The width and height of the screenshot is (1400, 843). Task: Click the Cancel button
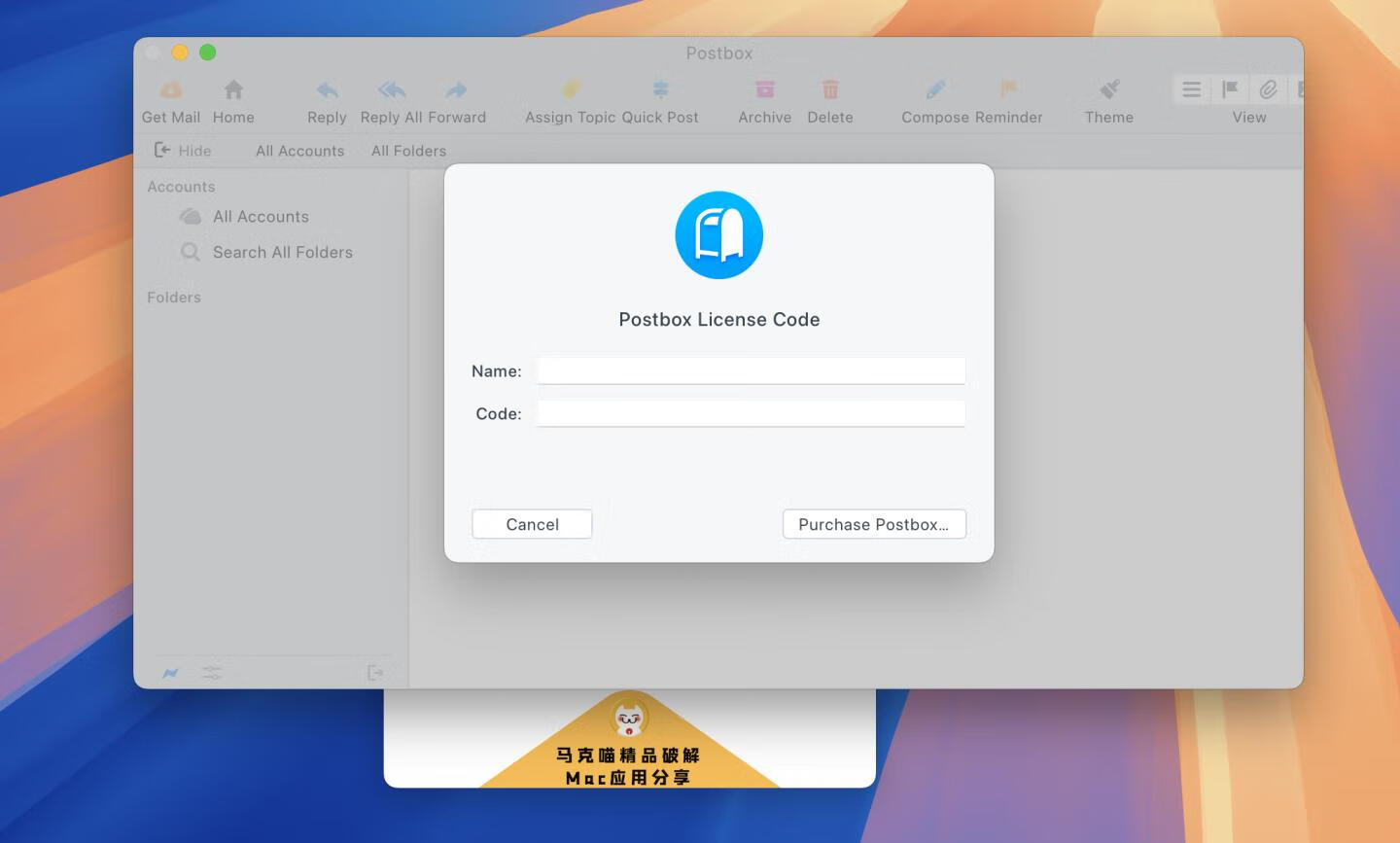click(532, 524)
